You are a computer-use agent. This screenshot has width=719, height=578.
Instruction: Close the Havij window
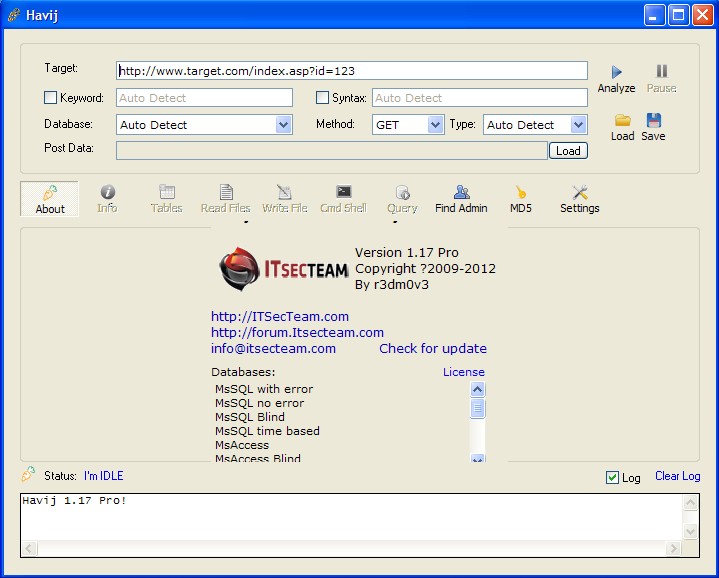[x=702, y=15]
